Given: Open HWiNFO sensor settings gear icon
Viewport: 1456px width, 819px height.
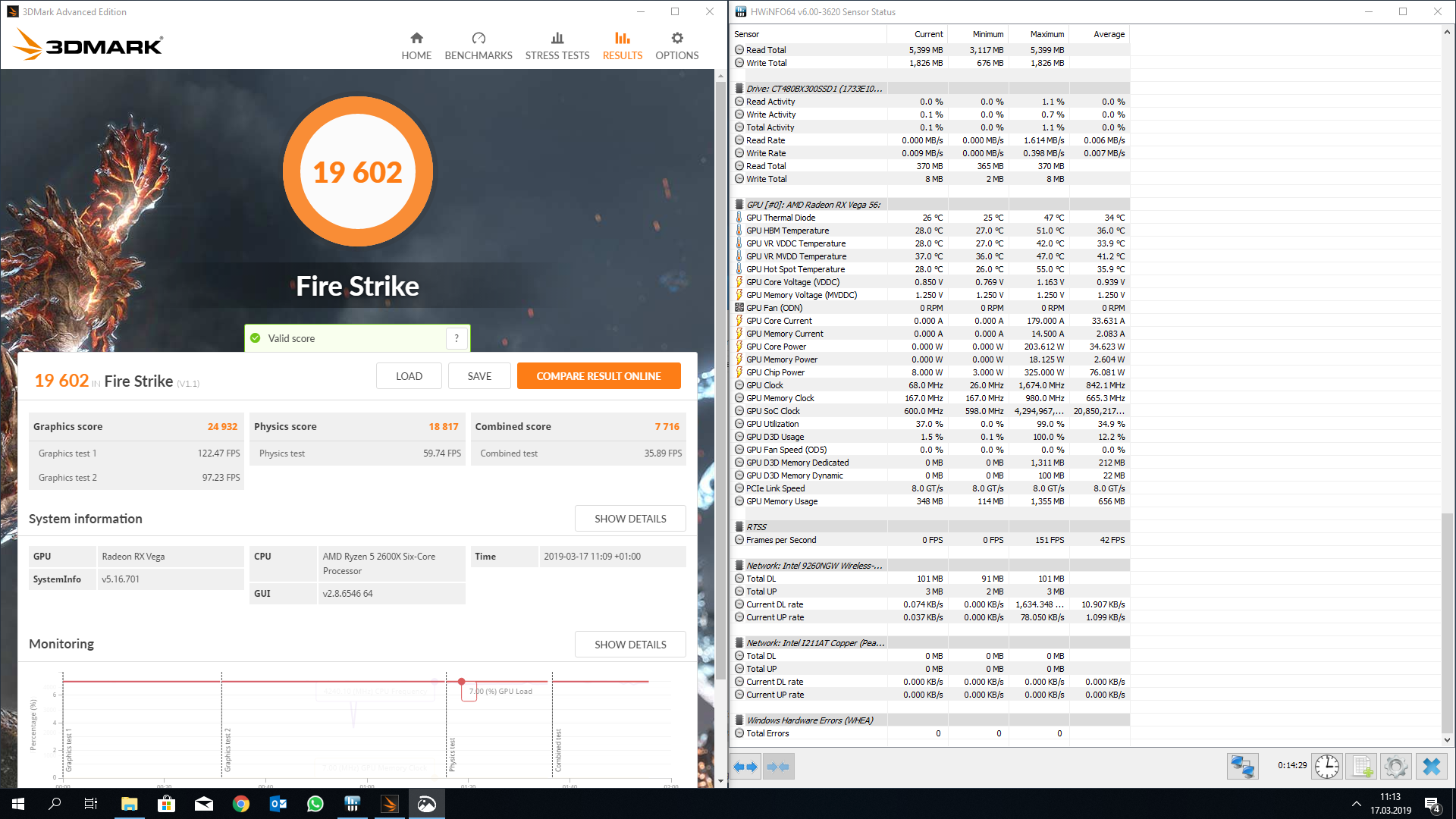Looking at the screenshot, I should (1395, 767).
